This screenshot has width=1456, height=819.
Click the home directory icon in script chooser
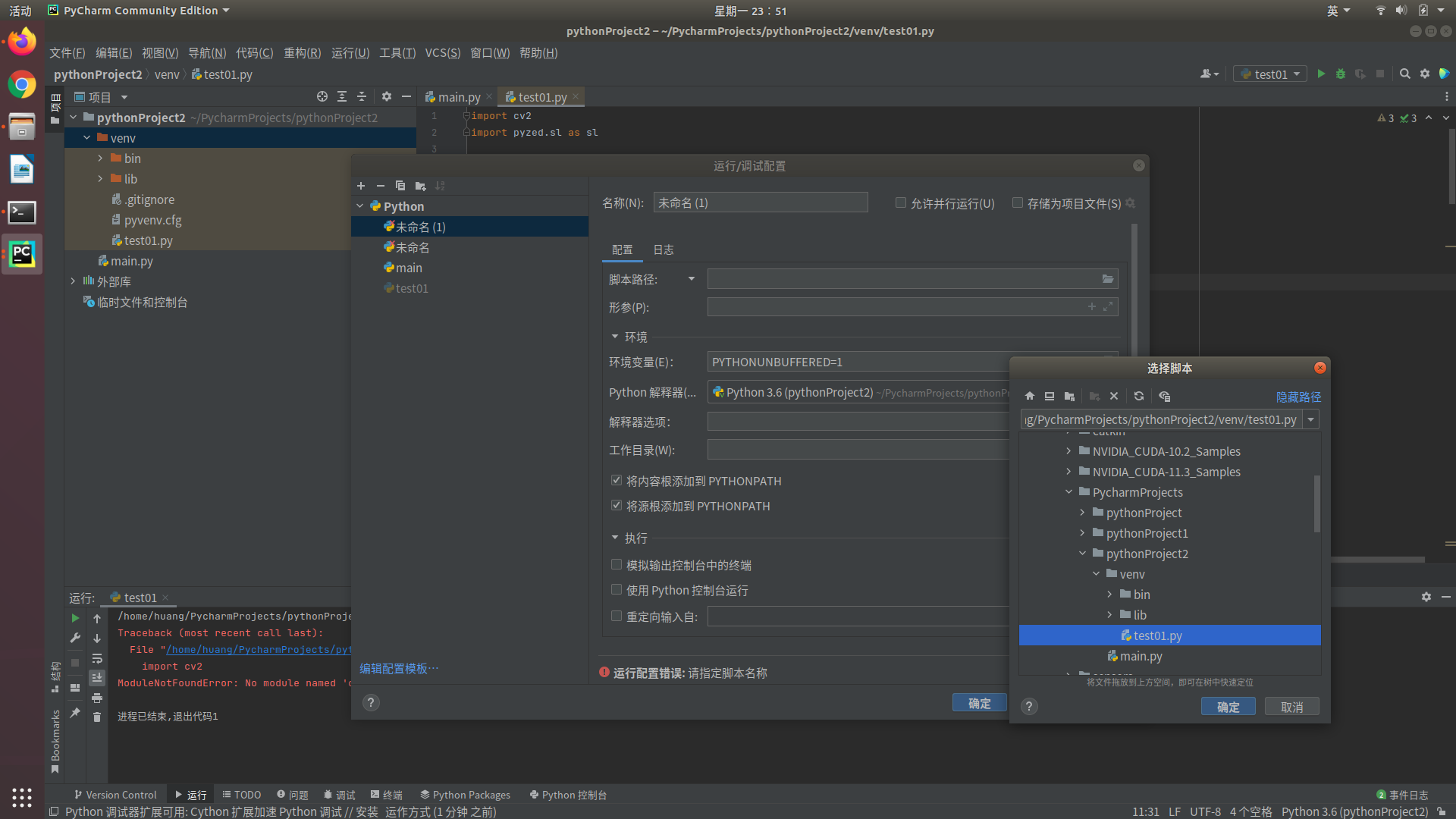point(1029,396)
